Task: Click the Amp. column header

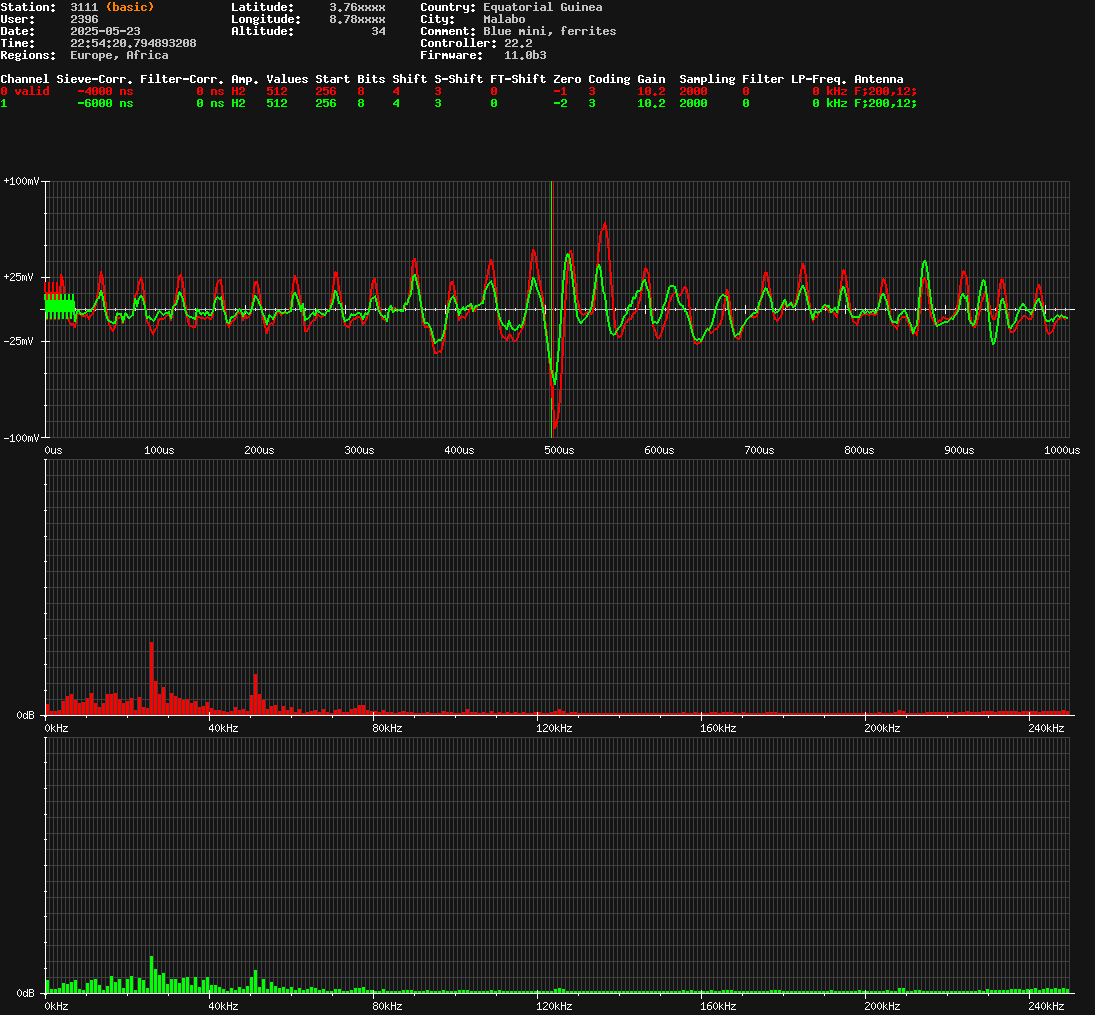Action: [x=244, y=79]
